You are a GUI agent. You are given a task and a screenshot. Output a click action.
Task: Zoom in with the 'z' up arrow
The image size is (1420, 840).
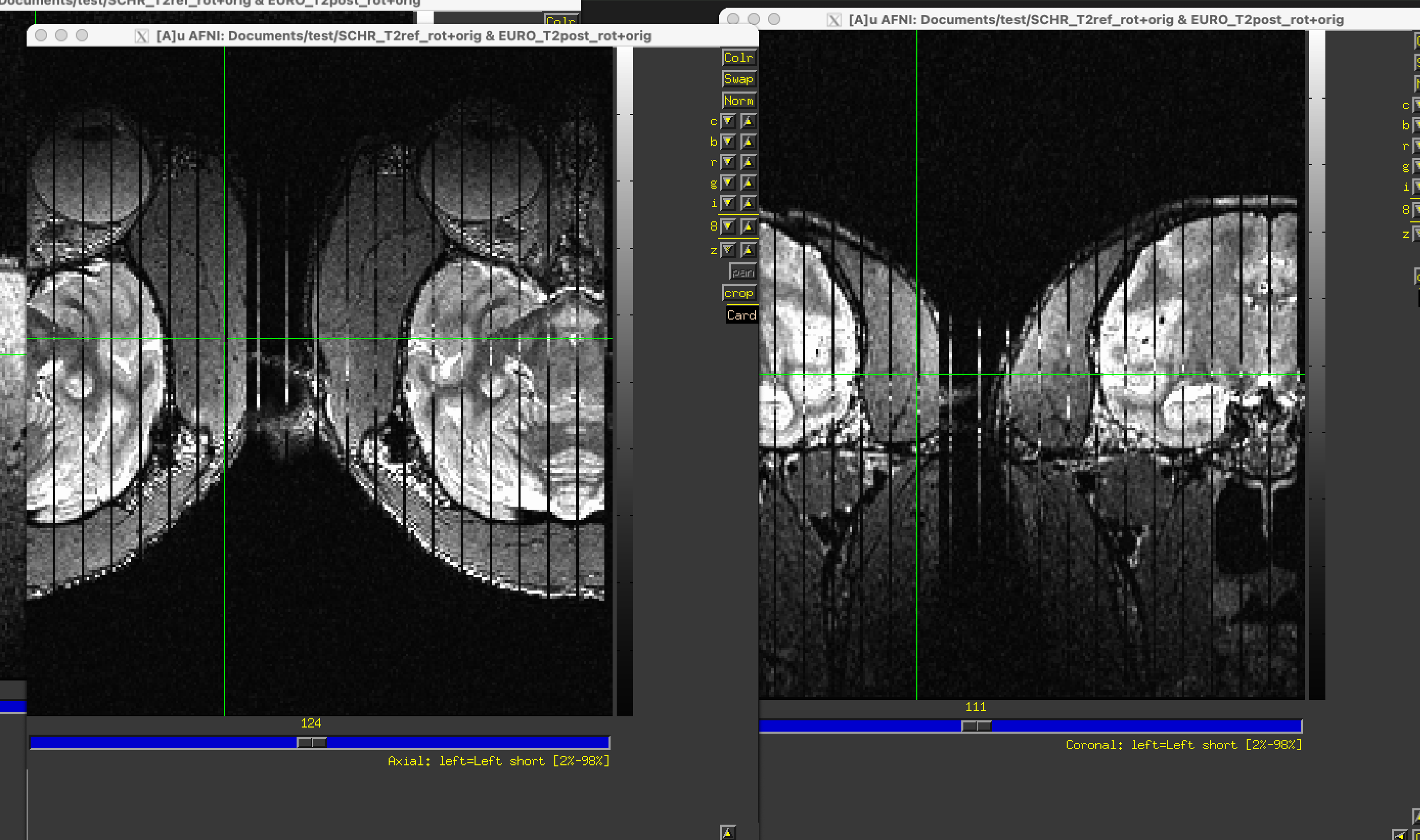click(x=748, y=249)
